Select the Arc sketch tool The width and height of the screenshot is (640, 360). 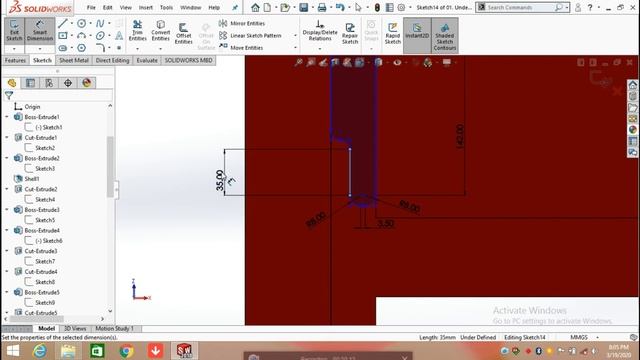click(82, 36)
